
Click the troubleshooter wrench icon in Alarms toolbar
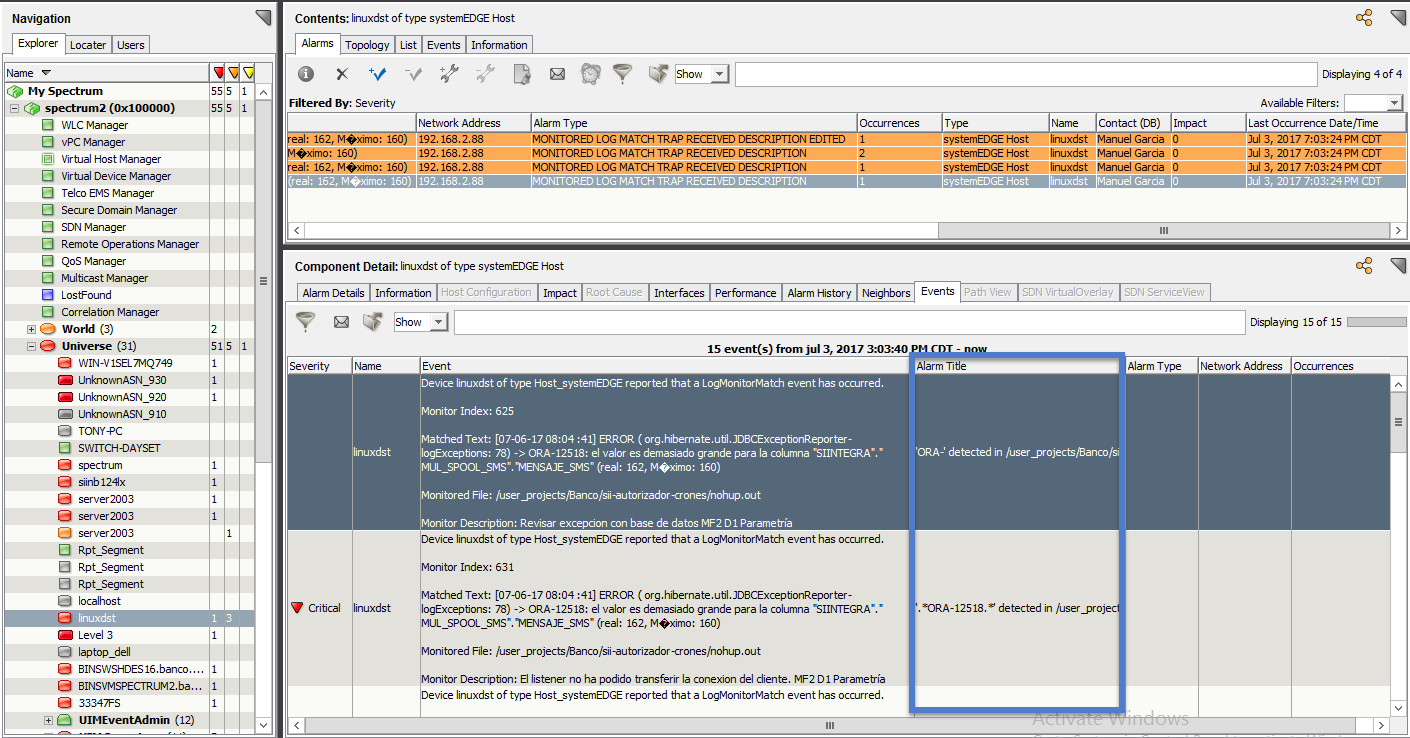449,74
